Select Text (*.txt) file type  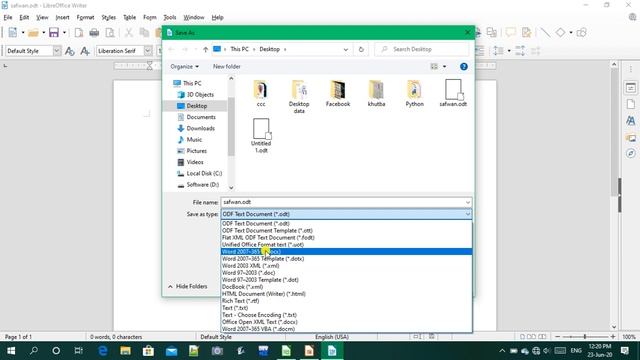click(347, 308)
